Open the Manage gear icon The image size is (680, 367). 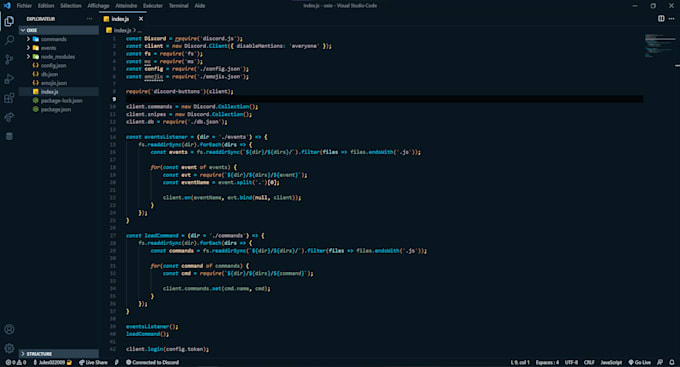tap(9, 348)
